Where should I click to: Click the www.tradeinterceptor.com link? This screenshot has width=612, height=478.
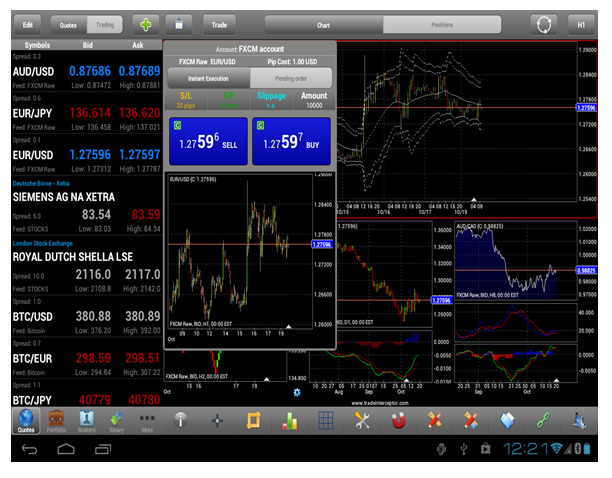click(380, 403)
